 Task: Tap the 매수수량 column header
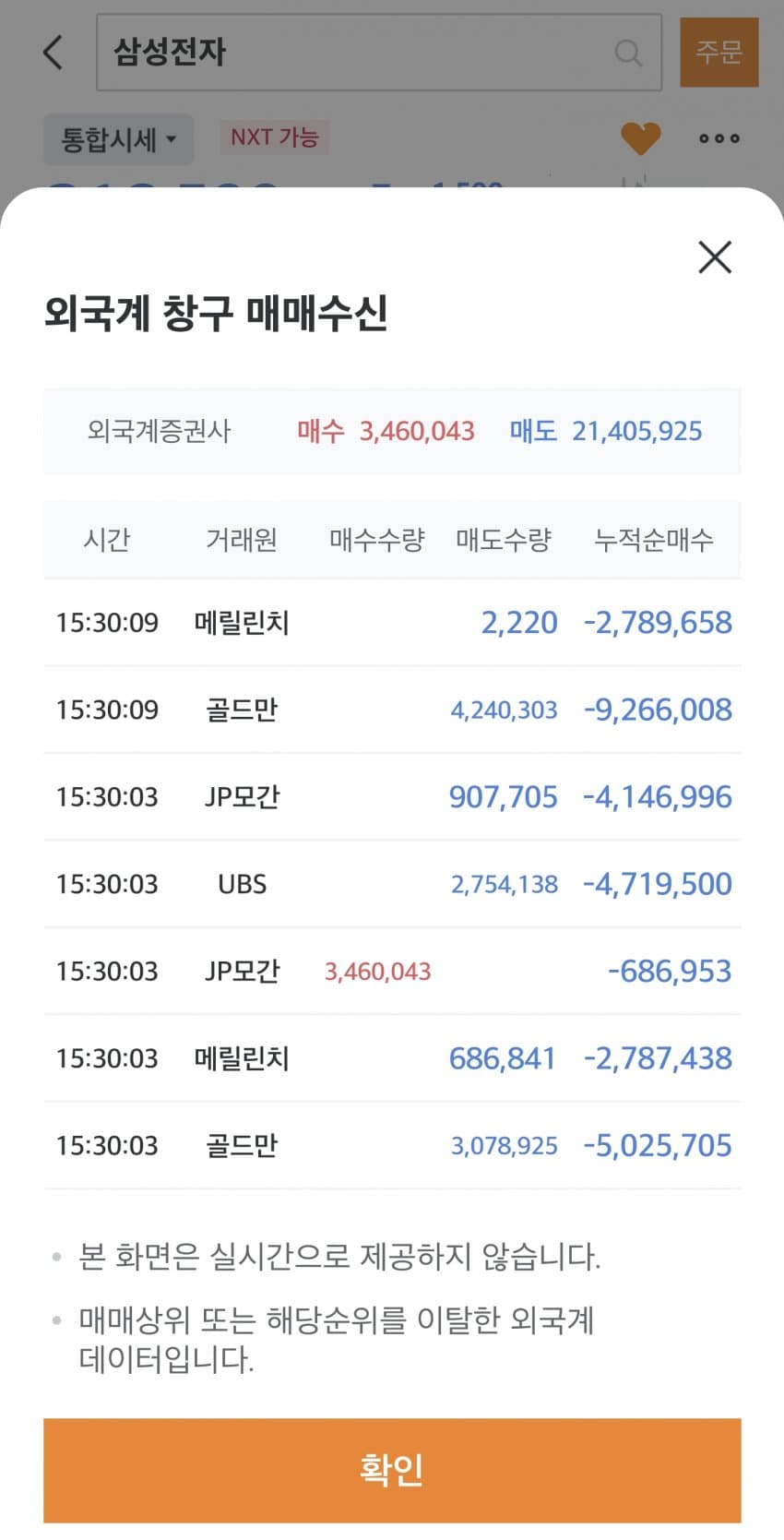[x=376, y=540]
